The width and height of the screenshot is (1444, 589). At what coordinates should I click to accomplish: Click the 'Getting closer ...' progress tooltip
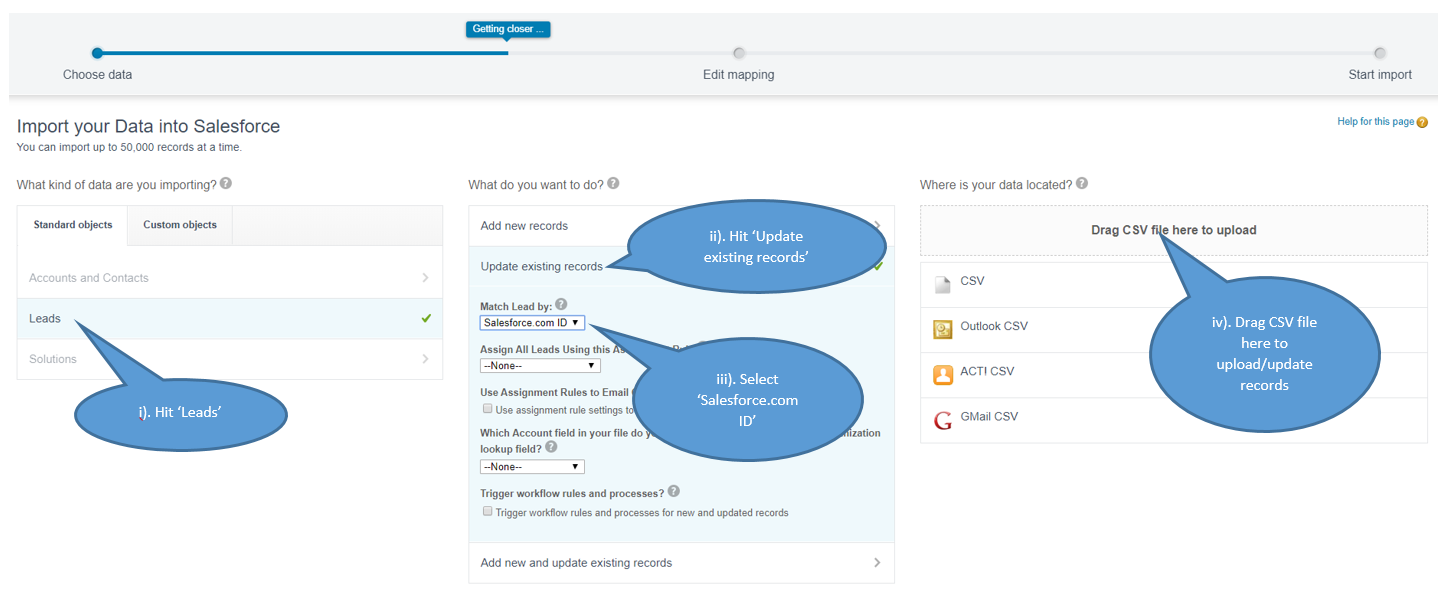(508, 29)
